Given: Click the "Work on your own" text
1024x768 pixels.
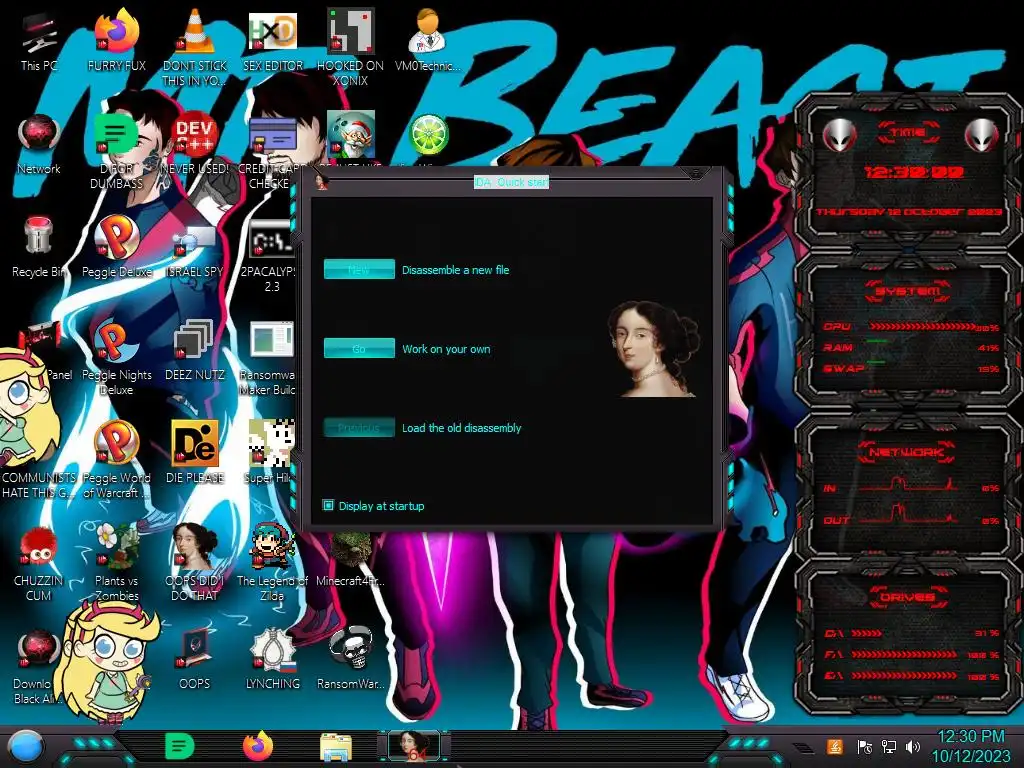Looking at the screenshot, I should point(446,349).
